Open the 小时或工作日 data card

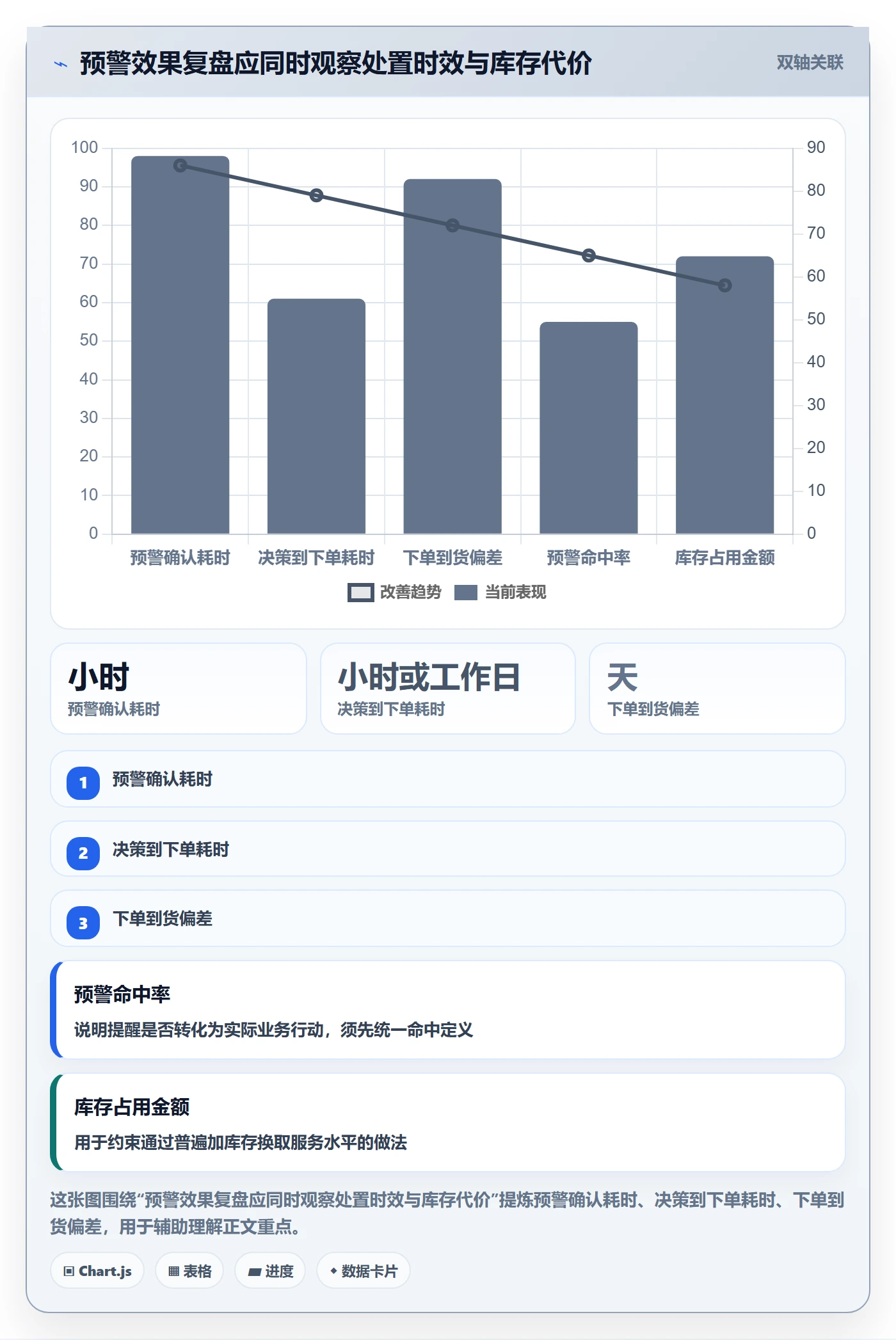448,689
